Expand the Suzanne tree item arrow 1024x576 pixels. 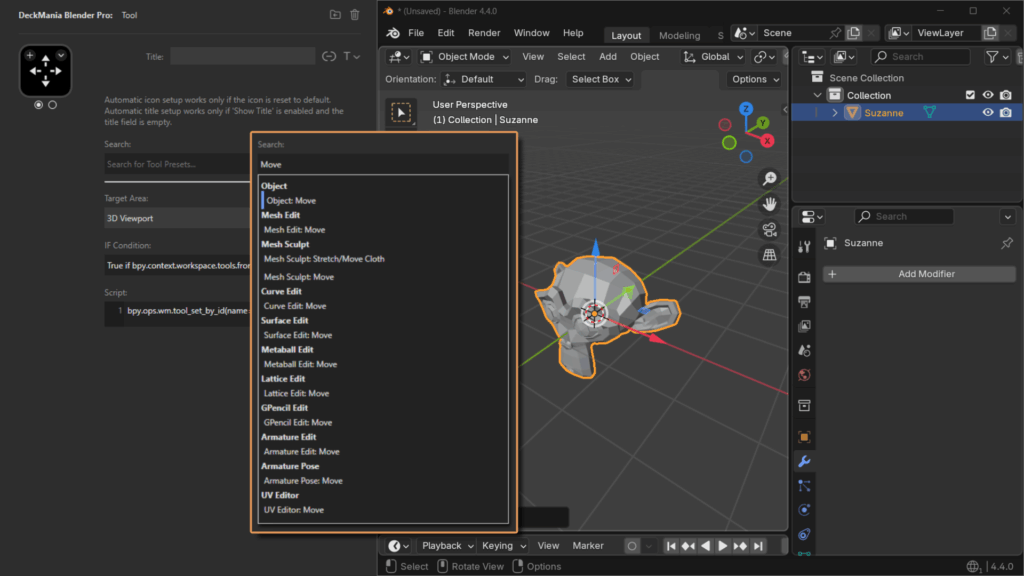pos(835,113)
